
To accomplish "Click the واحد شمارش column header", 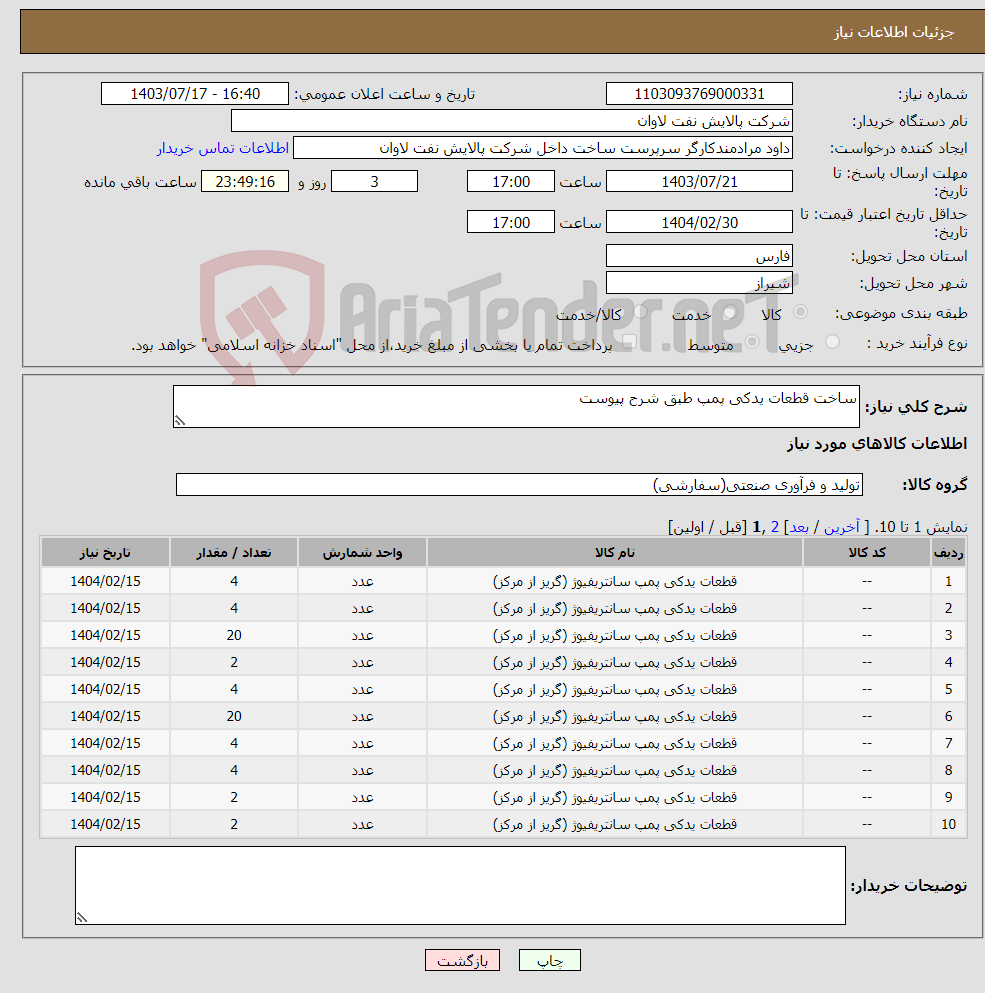I will point(362,553).
